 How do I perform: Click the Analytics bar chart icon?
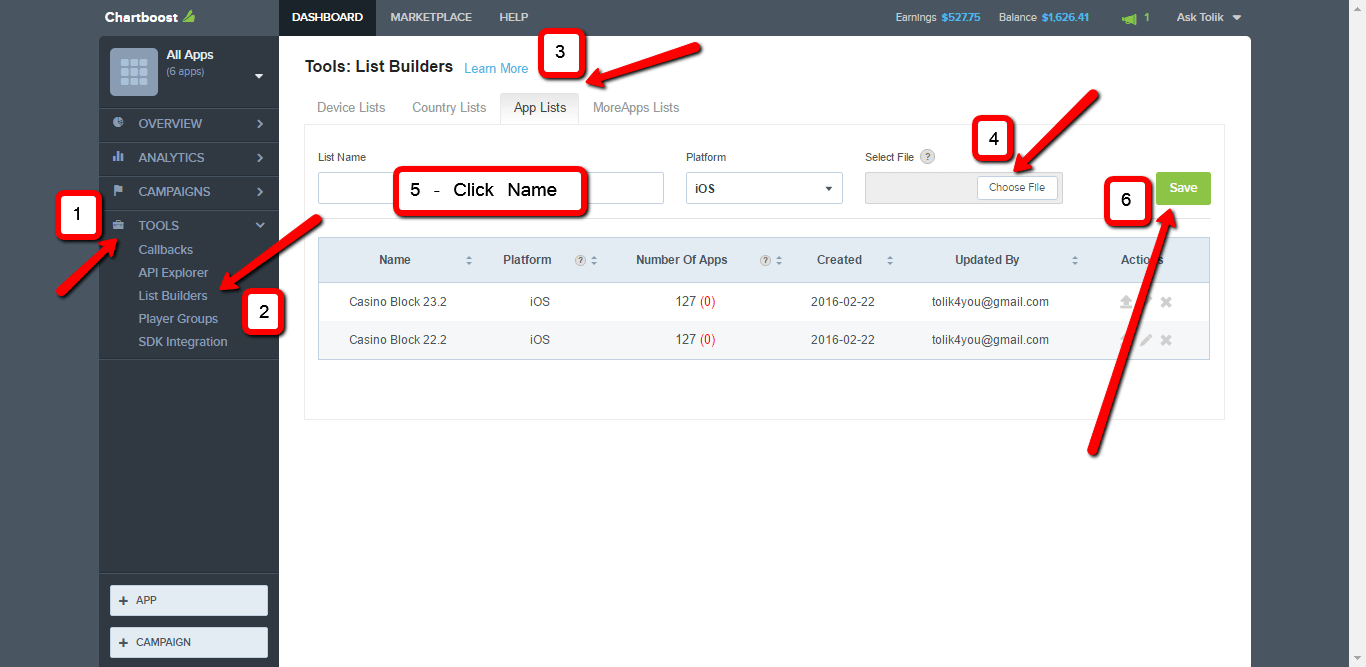coord(118,157)
